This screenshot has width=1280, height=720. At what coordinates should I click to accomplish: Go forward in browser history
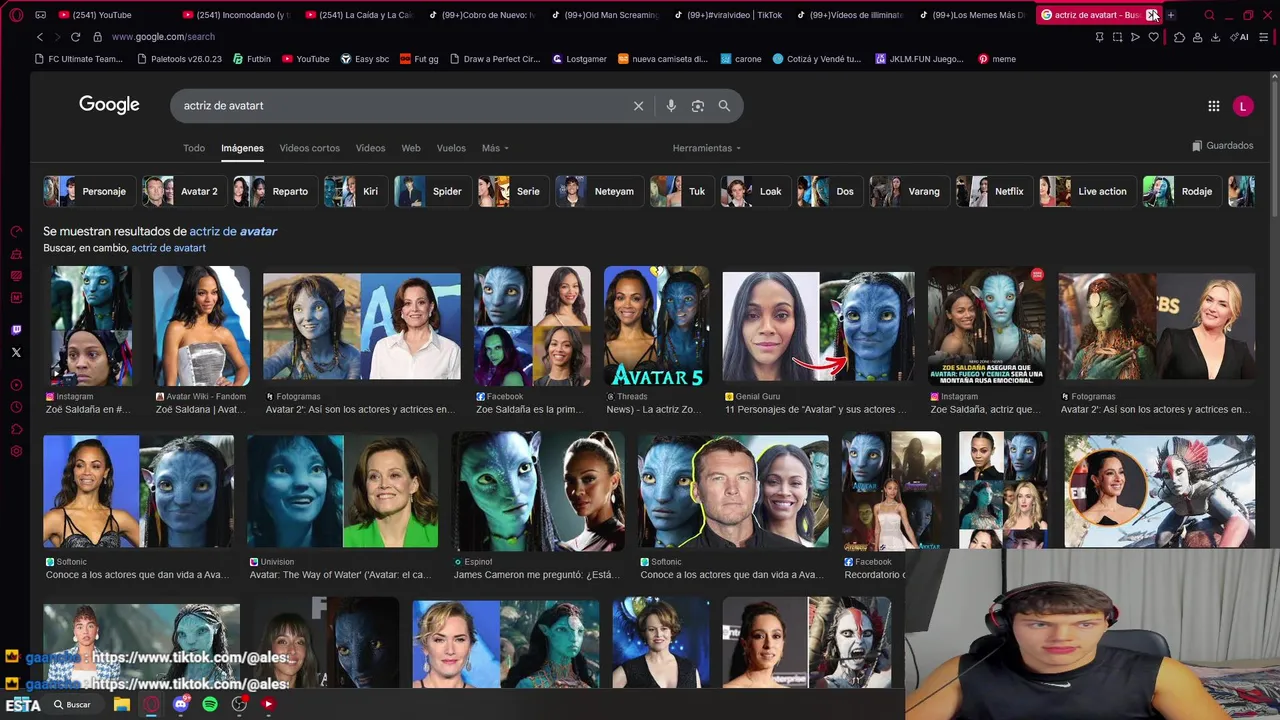tap(56, 37)
